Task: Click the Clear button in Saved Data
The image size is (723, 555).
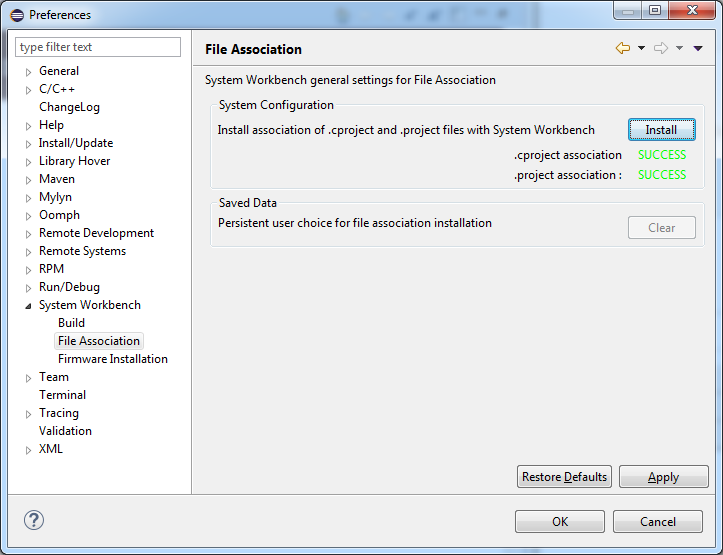Action: pos(662,227)
